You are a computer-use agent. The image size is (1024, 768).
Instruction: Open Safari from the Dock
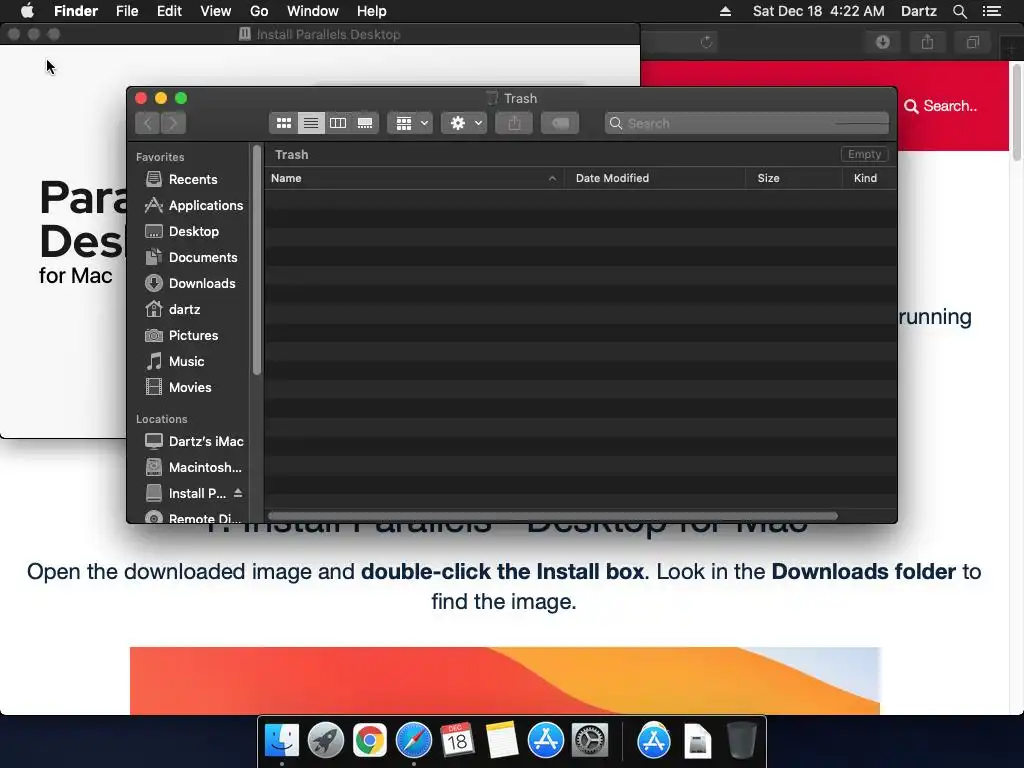tap(413, 741)
